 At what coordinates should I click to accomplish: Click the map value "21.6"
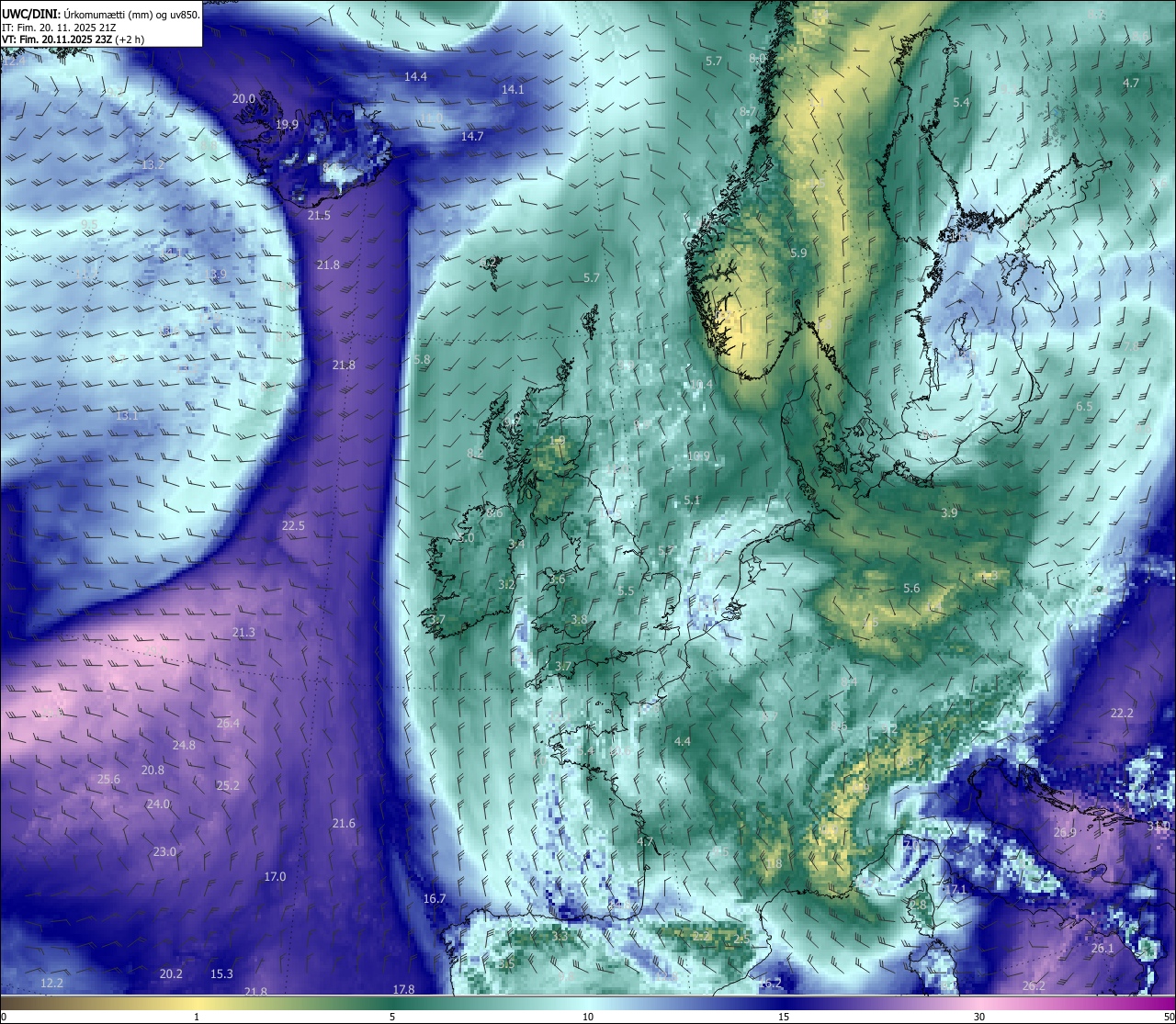coord(344,823)
